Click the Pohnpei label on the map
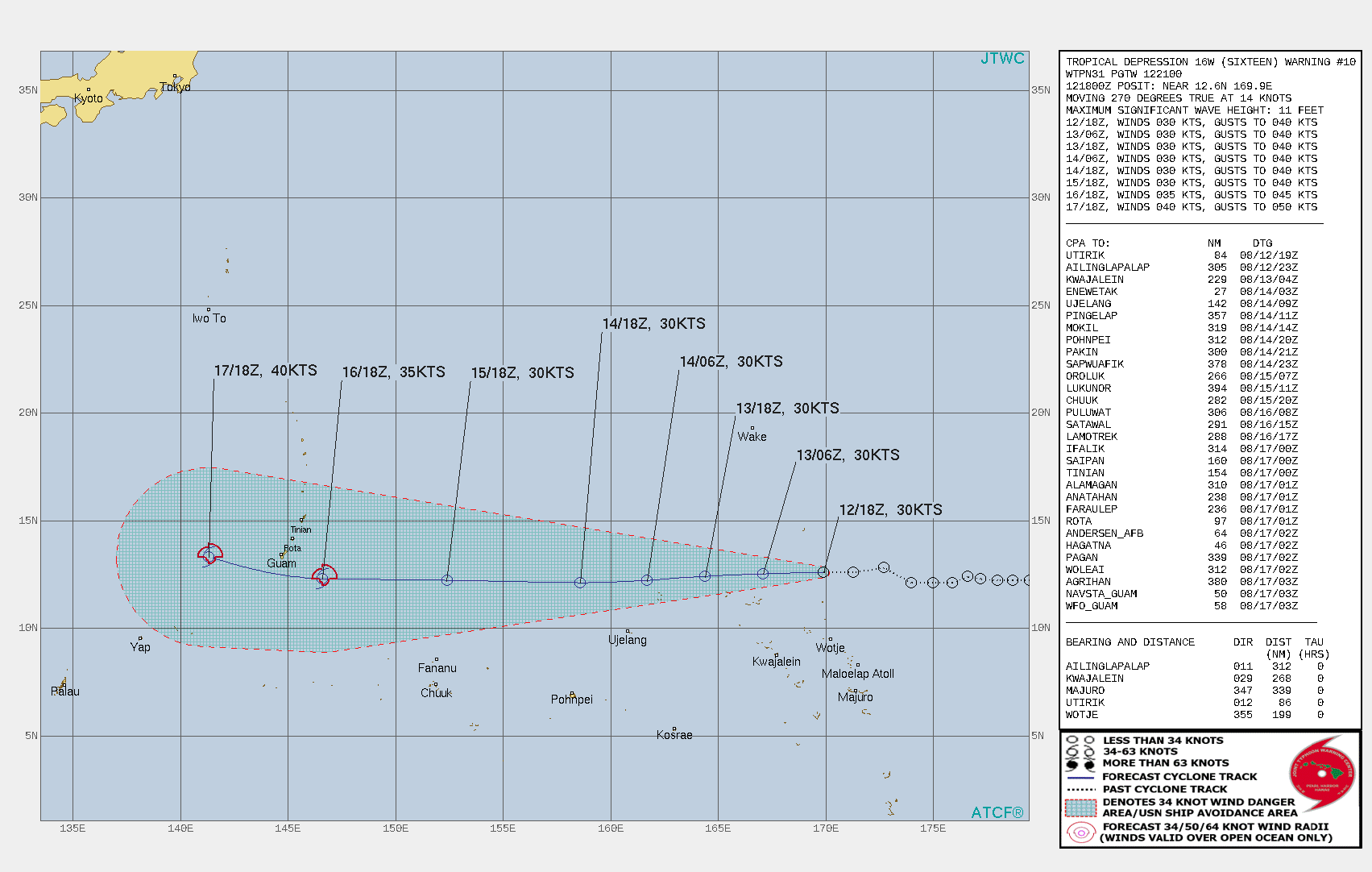Screen dimensions: 1372x872 (x=572, y=700)
